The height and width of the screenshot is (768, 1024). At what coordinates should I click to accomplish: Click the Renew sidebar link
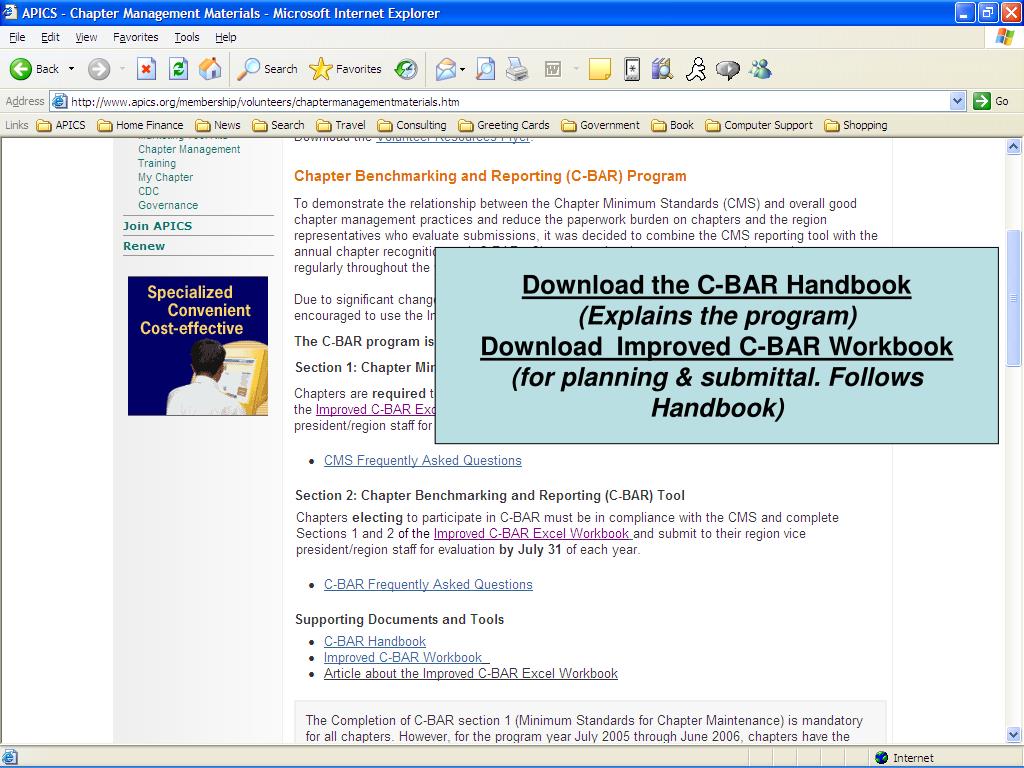pos(144,246)
